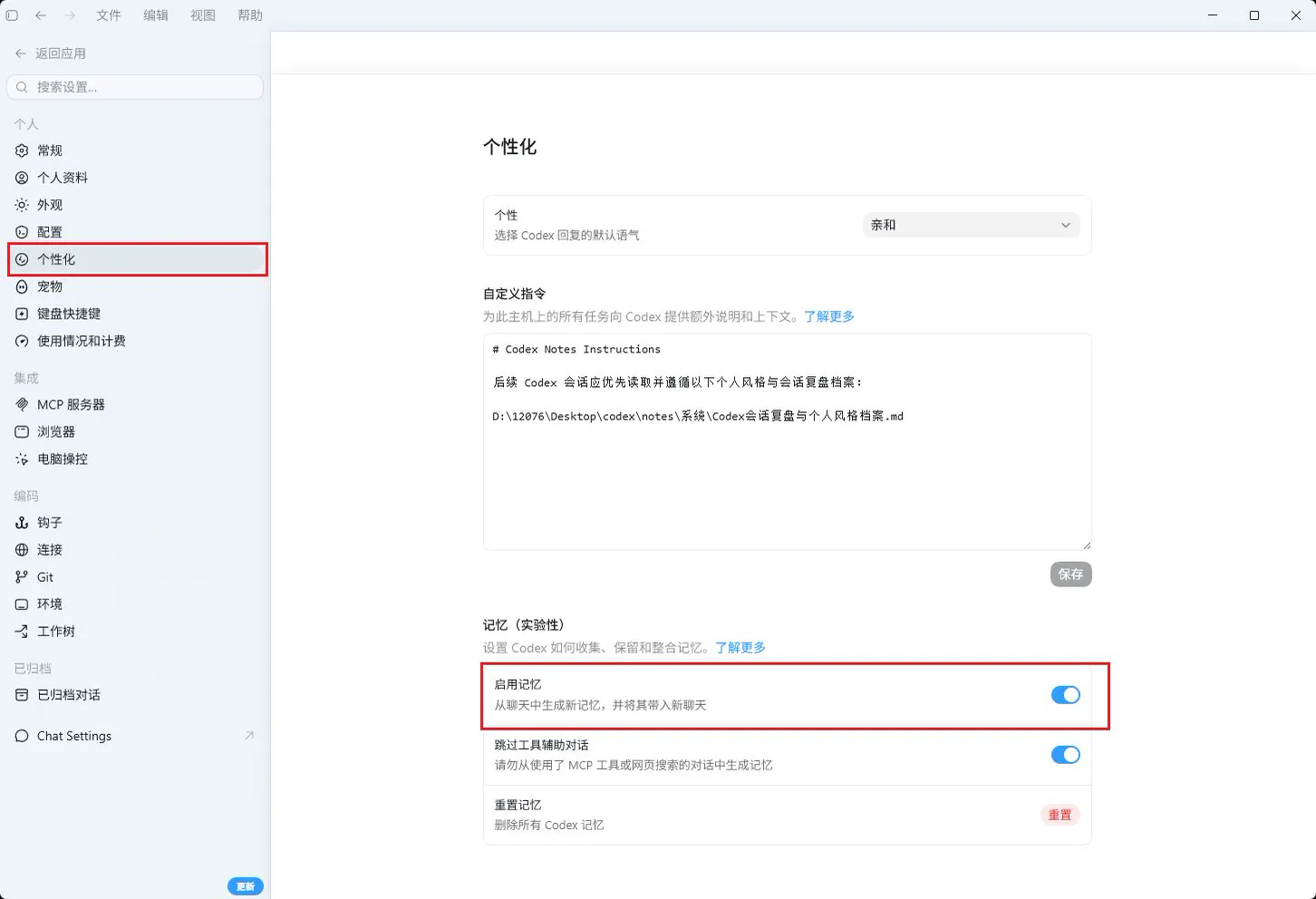Click the MCP 服务器 icon
The width and height of the screenshot is (1316, 899).
tap(22, 404)
